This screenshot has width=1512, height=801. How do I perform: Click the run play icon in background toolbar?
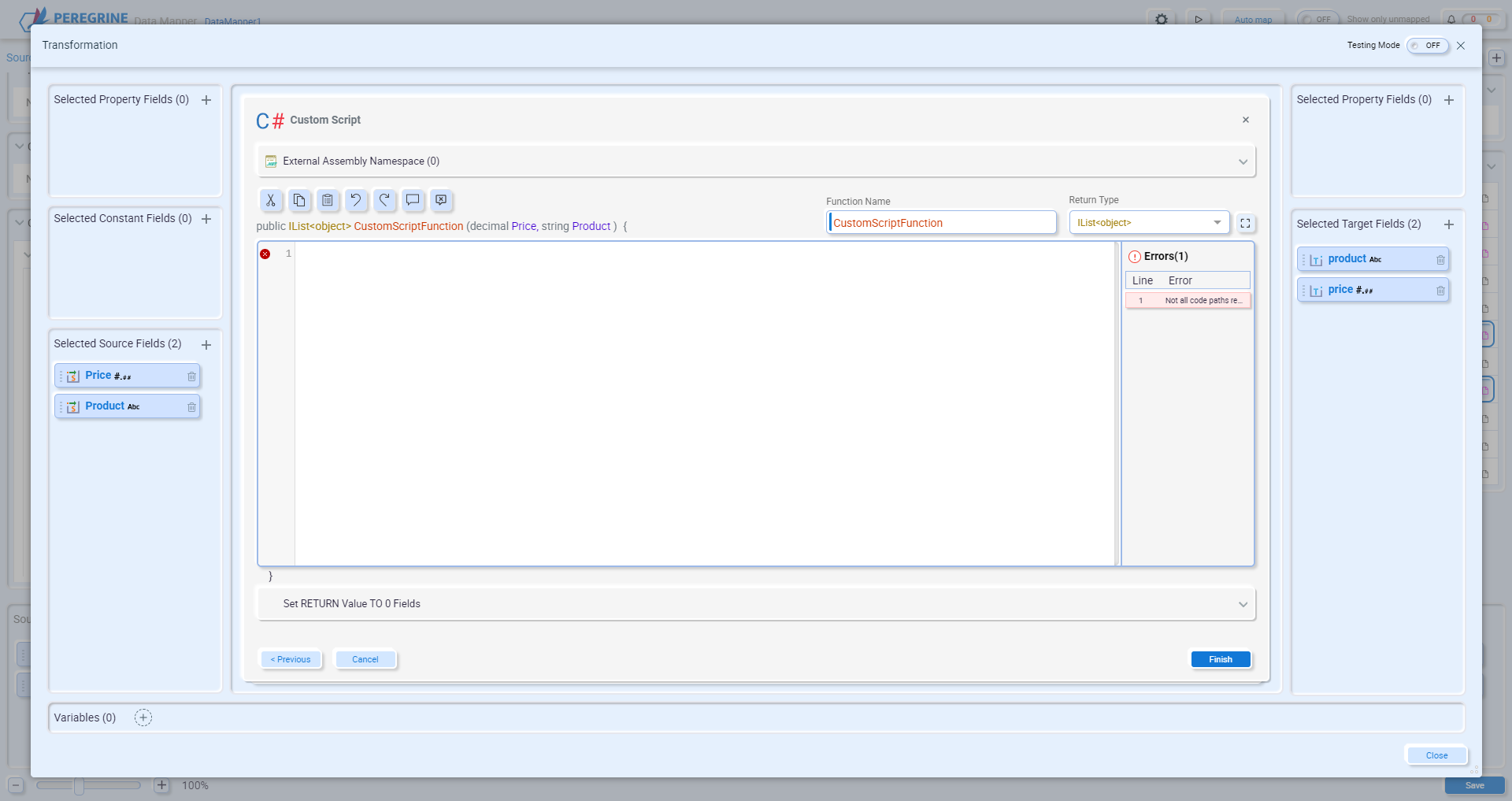(x=1198, y=19)
